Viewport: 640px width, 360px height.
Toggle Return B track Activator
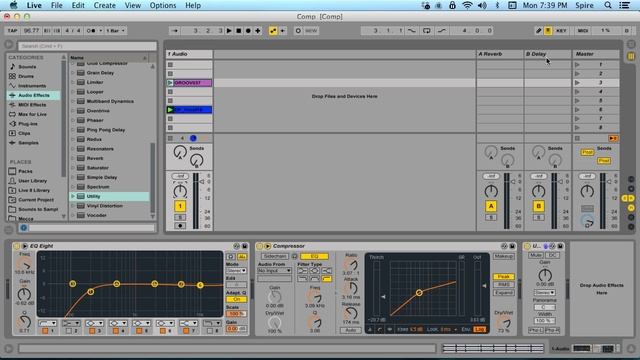pos(538,206)
